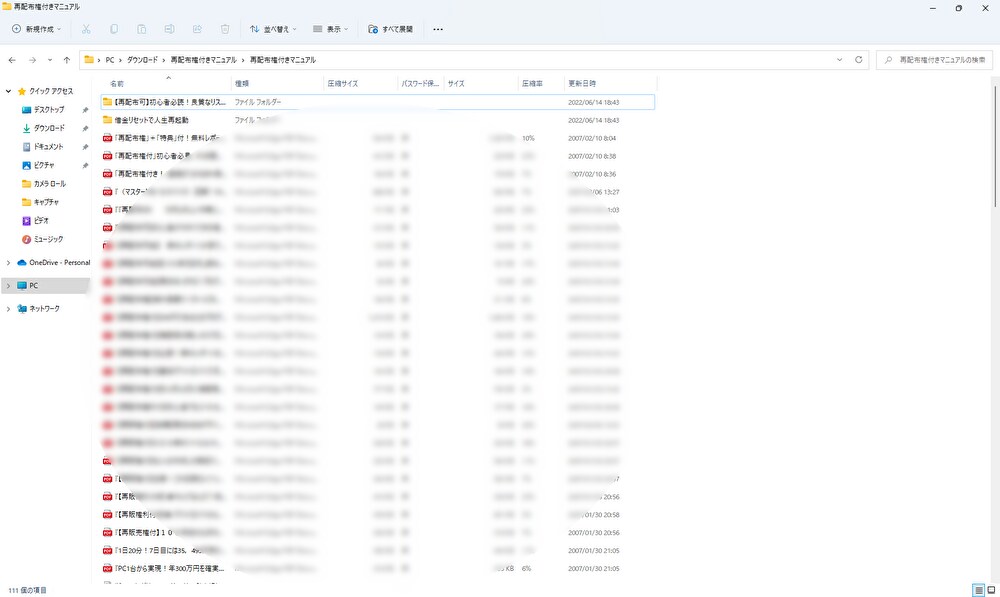The width and height of the screenshot is (1000, 597).
Task: Go up one folder level
Action: pyautogui.click(x=66, y=60)
